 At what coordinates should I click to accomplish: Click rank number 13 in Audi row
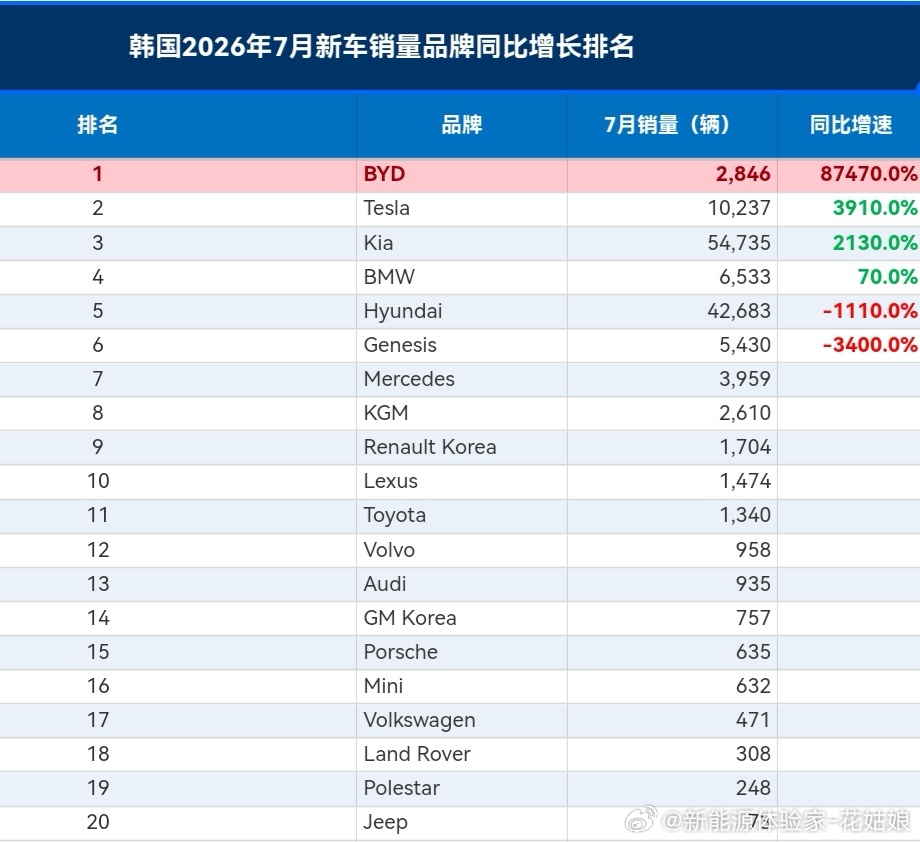click(98, 584)
